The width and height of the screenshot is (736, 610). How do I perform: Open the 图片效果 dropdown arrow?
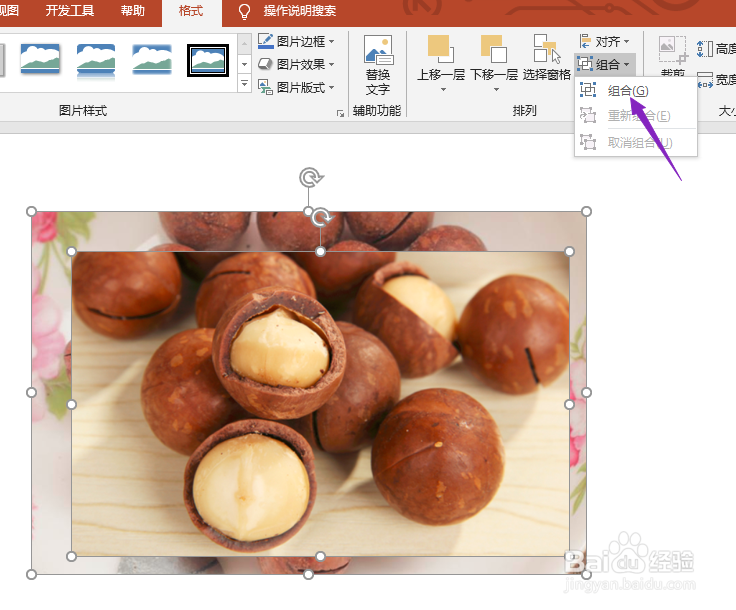pyautogui.click(x=331, y=64)
